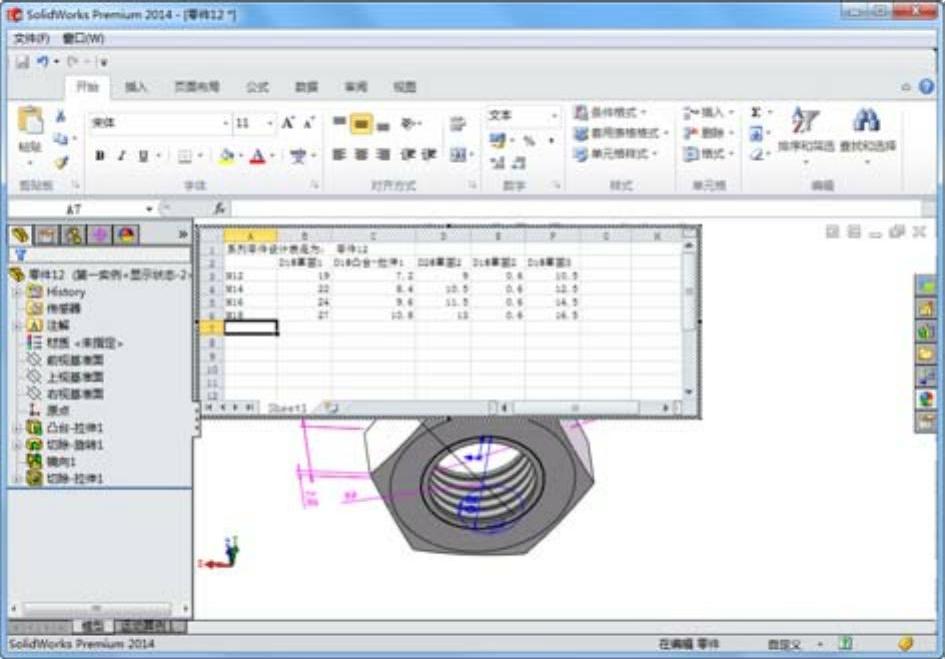Click the cells Insert button
Viewport: 945px width, 659px height.
point(708,112)
